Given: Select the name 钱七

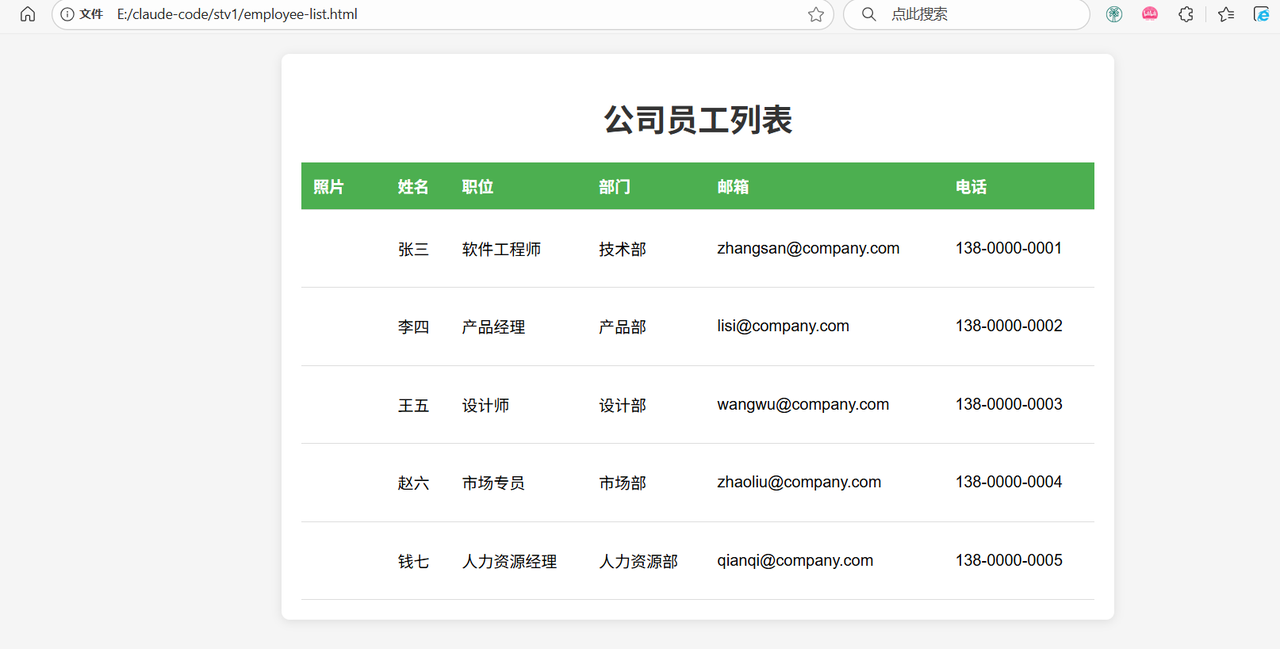Looking at the screenshot, I should tap(413, 562).
